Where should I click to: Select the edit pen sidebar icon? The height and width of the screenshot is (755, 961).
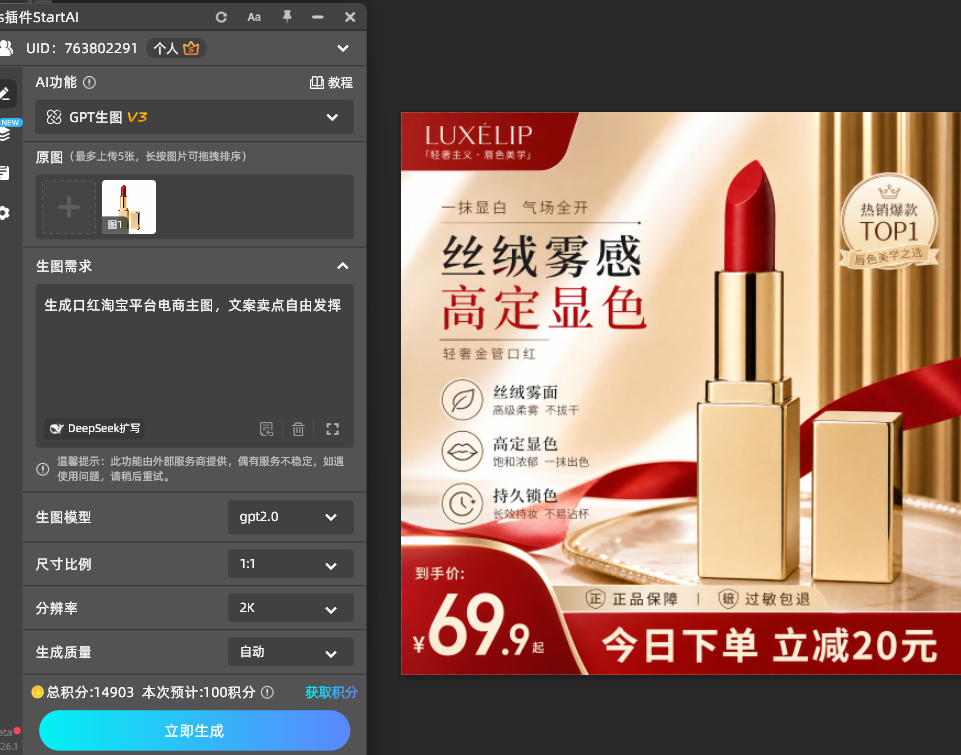[x=6, y=94]
